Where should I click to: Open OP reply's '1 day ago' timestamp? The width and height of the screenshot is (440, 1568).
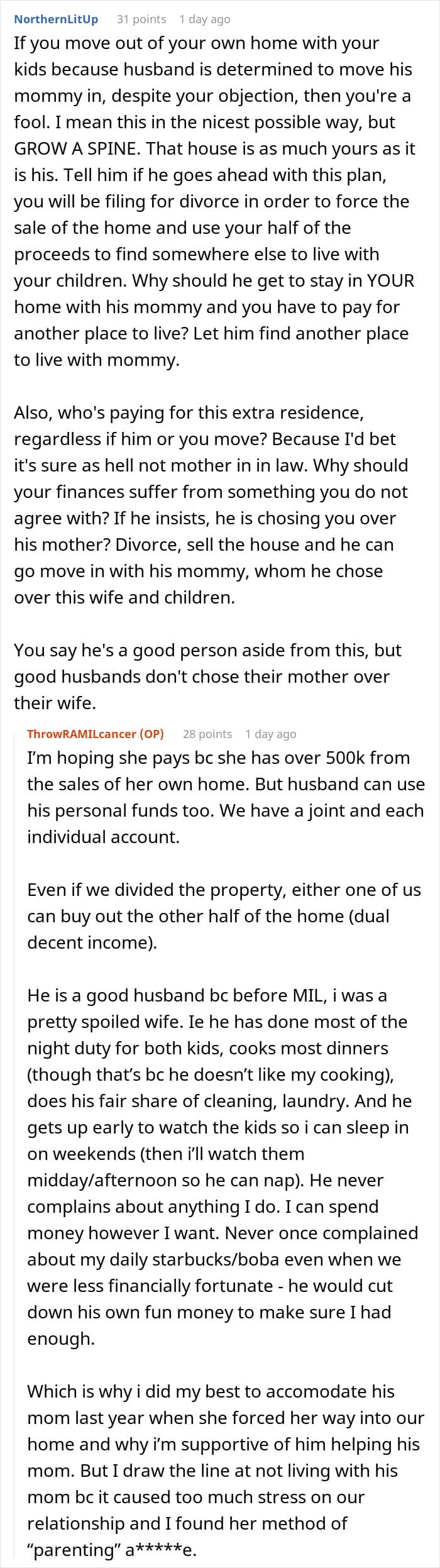click(x=271, y=734)
